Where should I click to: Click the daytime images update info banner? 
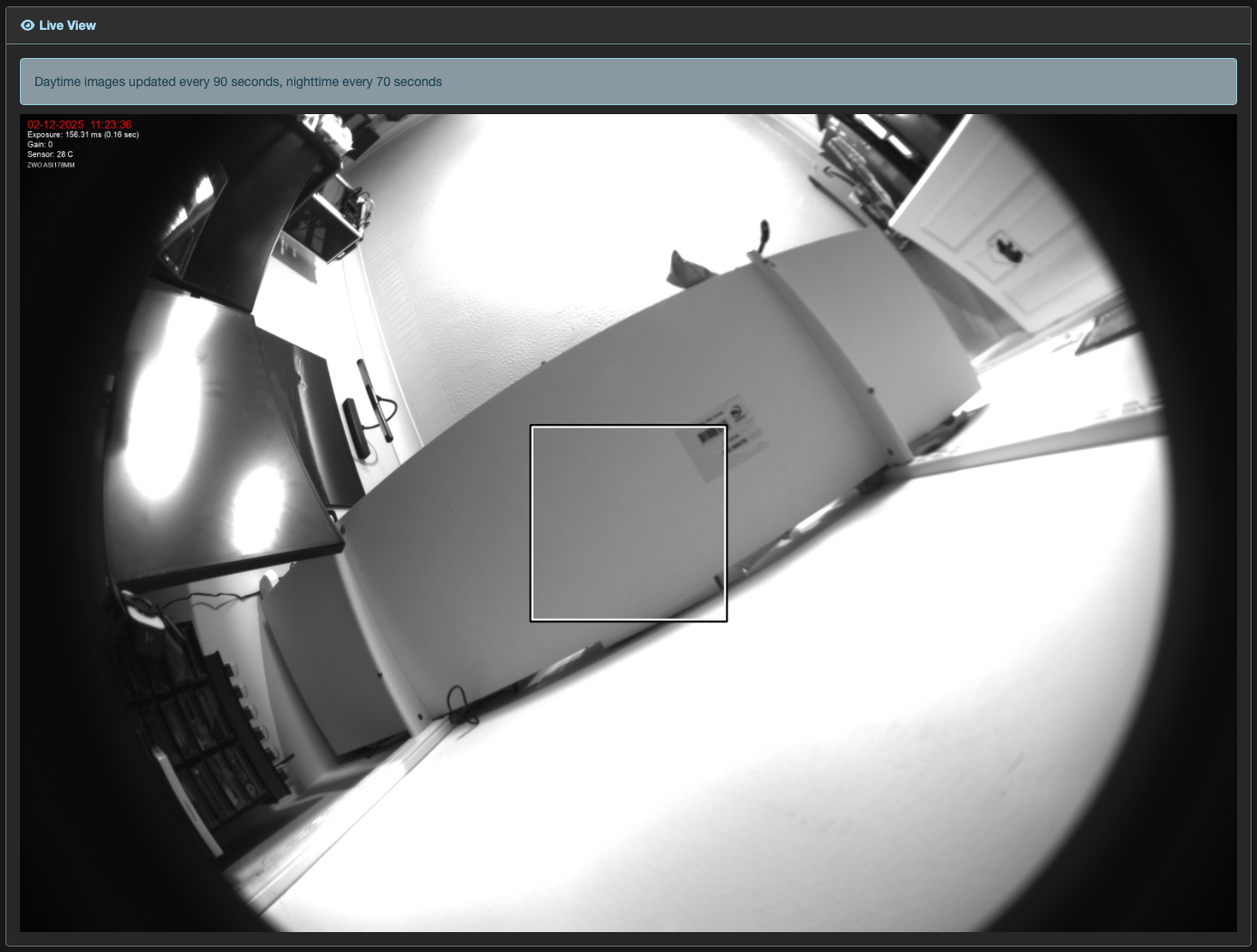[x=628, y=82]
